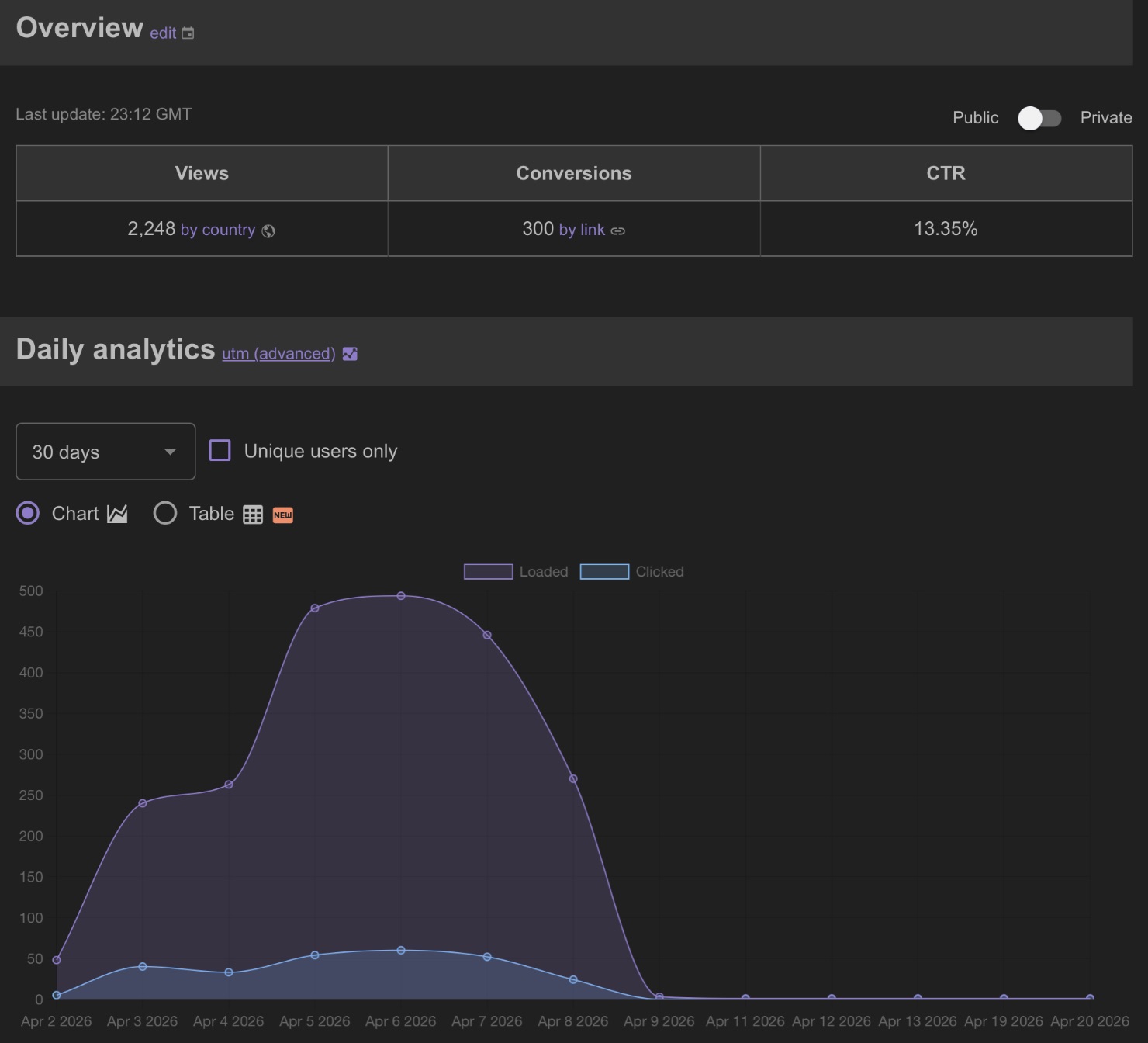Click the Public label
Screen dimensions: 1148x1043
(975, 118)
